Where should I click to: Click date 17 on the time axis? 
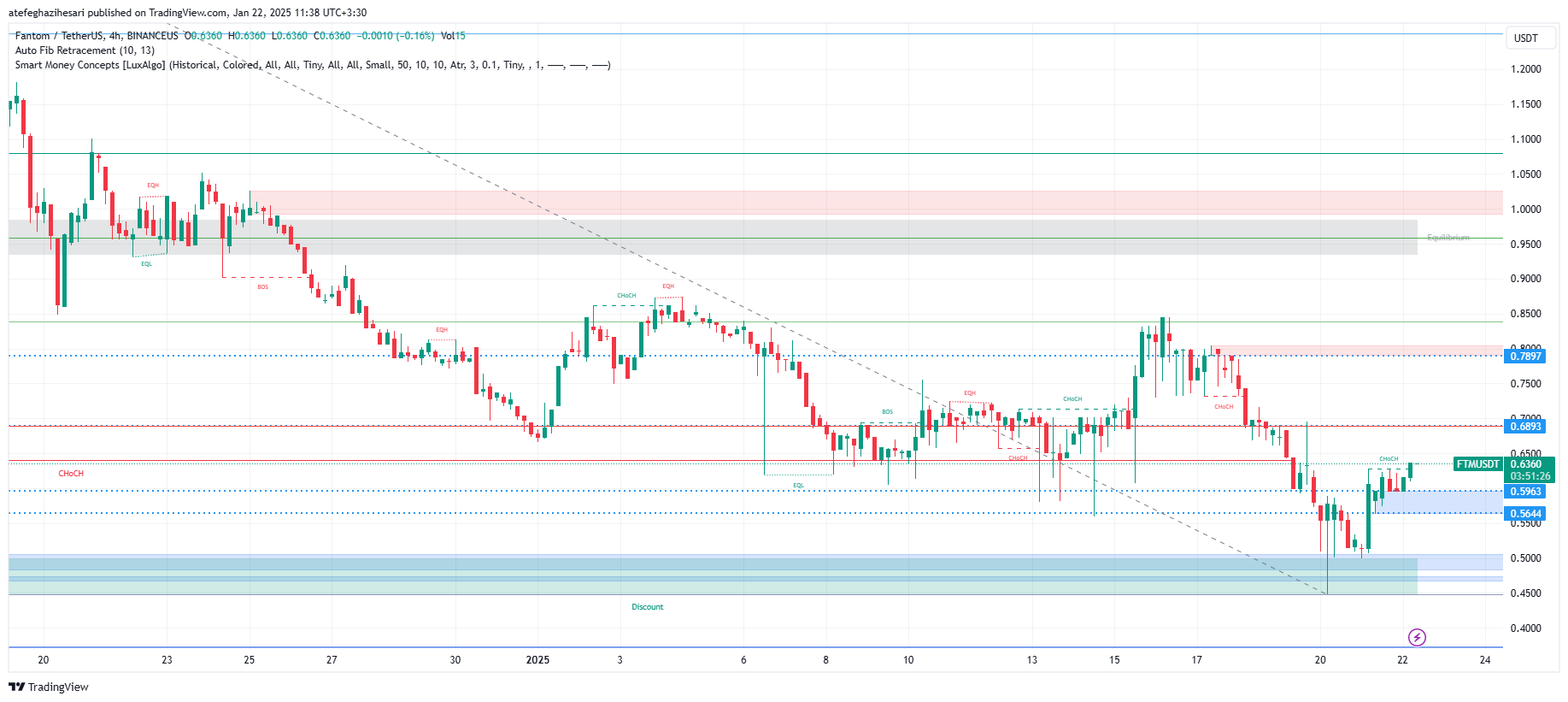coord(1197,660)
